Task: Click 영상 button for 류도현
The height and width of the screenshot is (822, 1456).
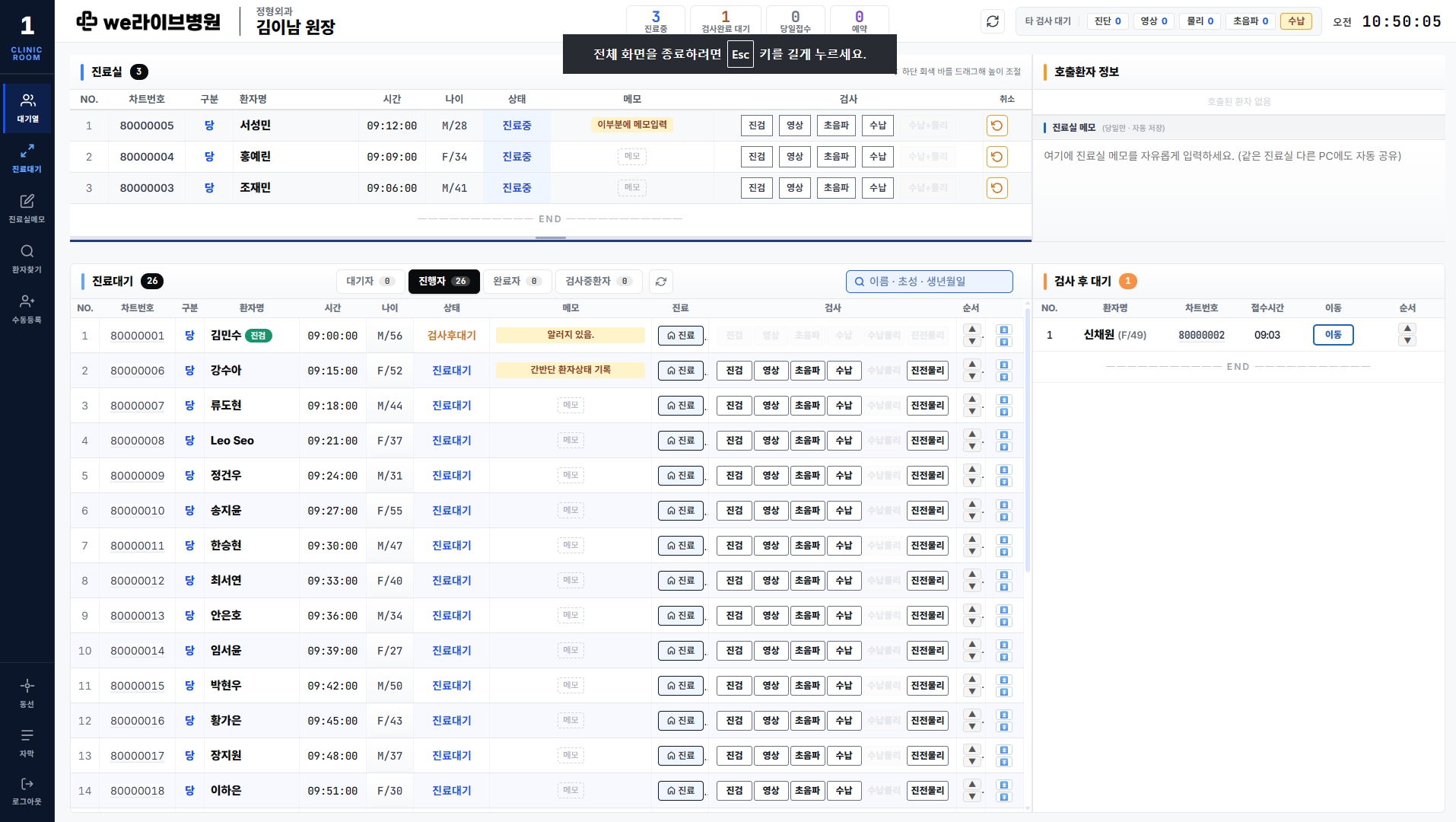Action: [771, 406]
